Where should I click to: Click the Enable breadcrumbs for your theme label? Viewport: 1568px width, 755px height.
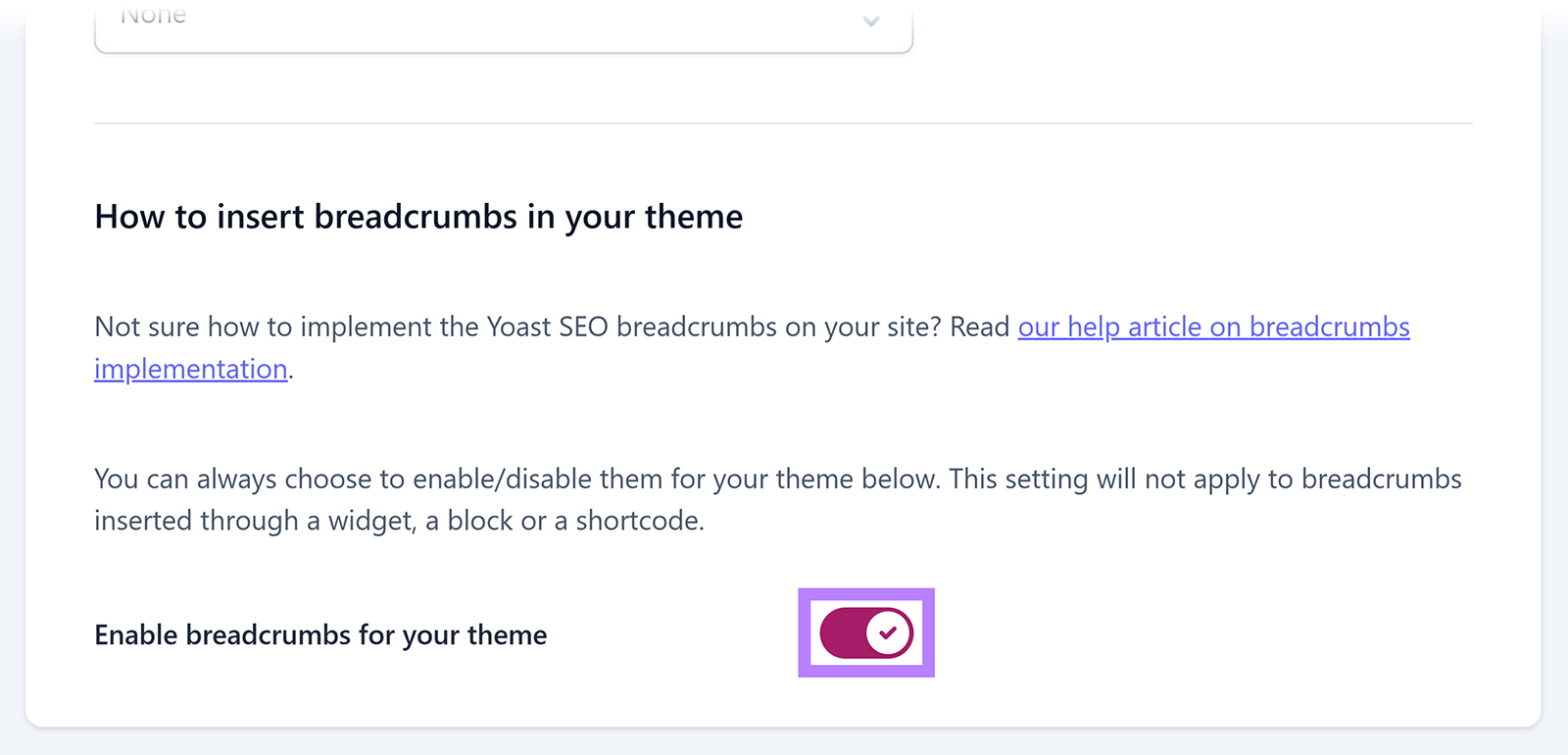point(319,634)
